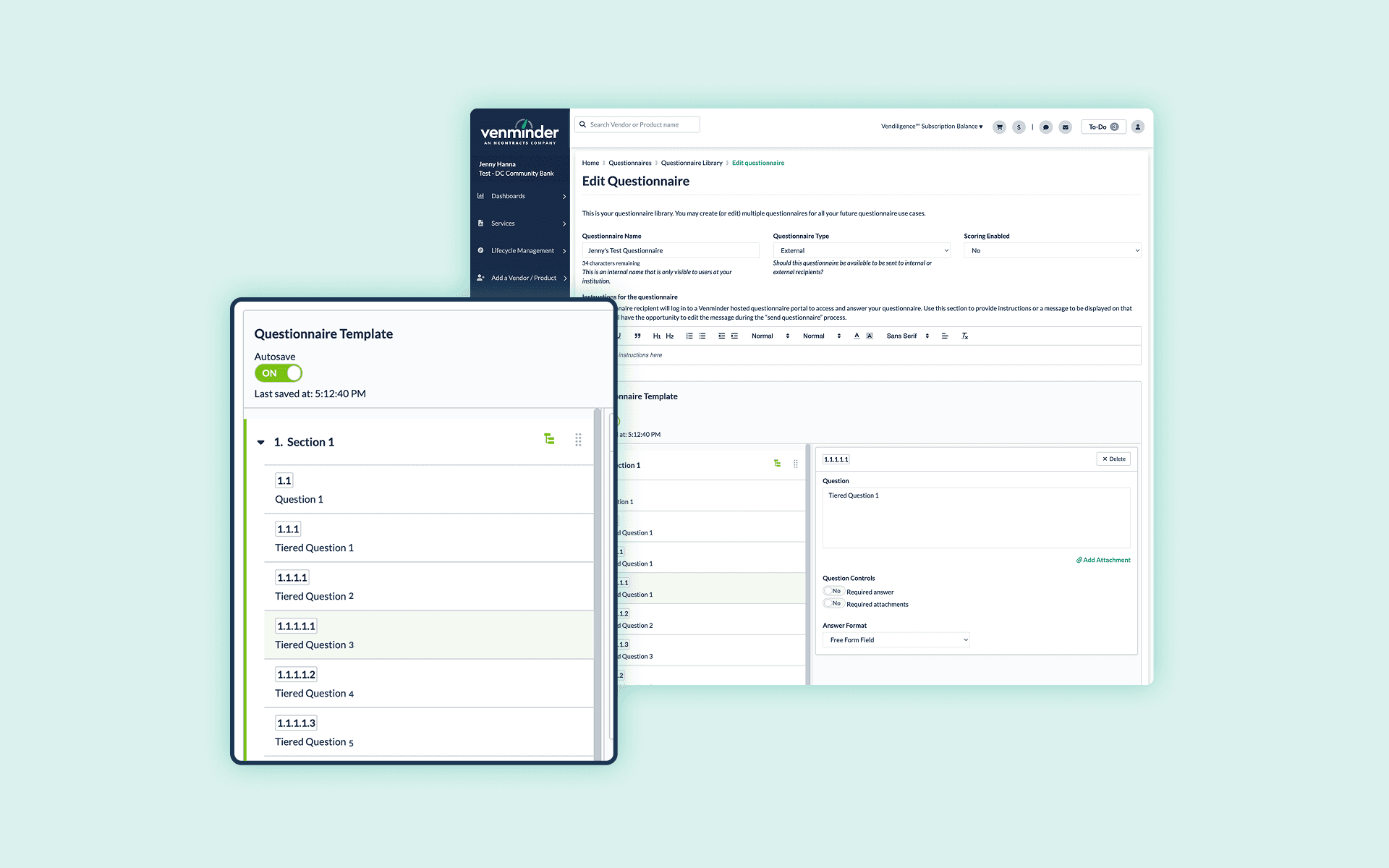
Task: Click the dollar sign balance icon
Action: point(1019,127)
